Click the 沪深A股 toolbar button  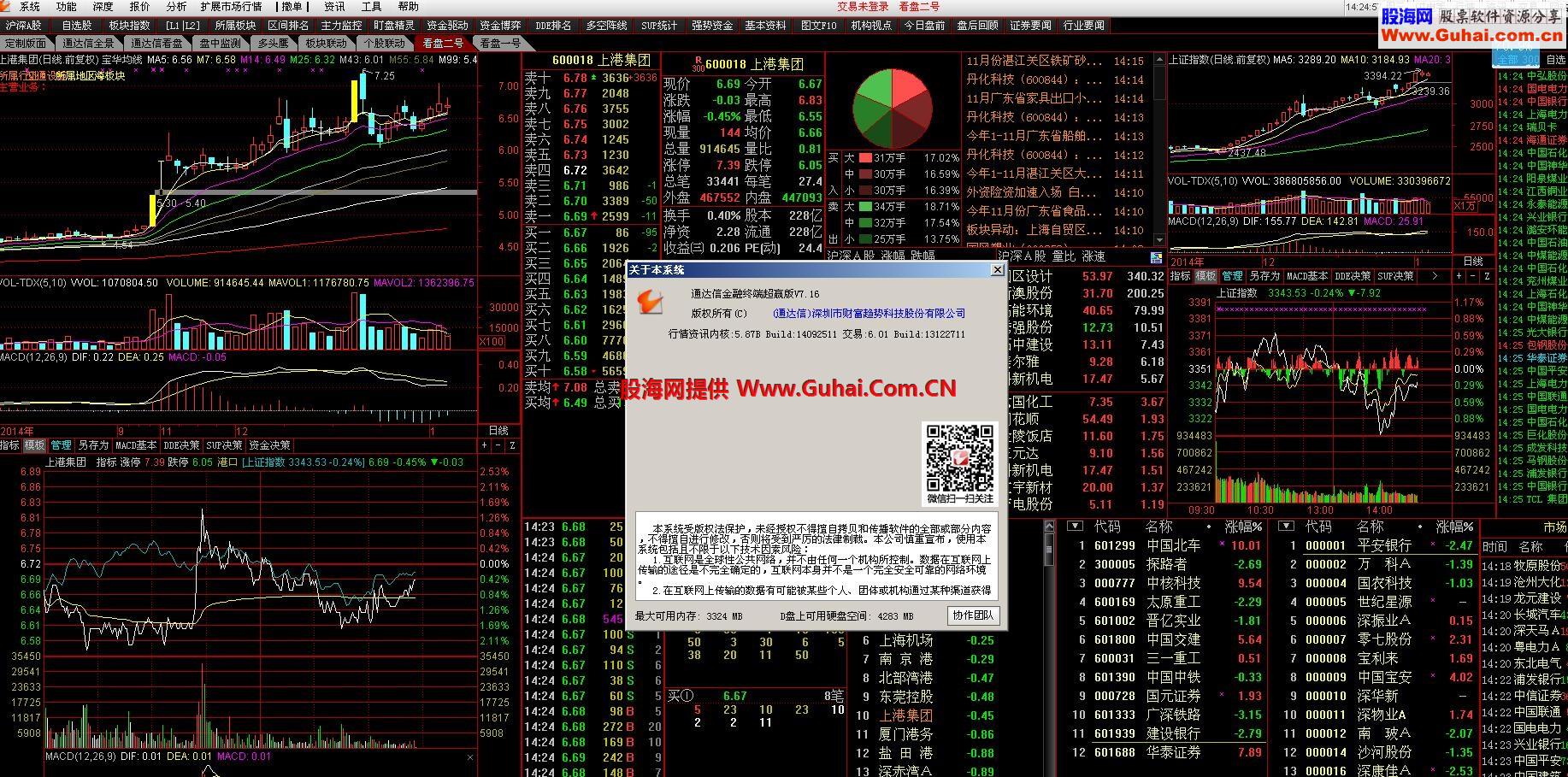tap(24, 26)
